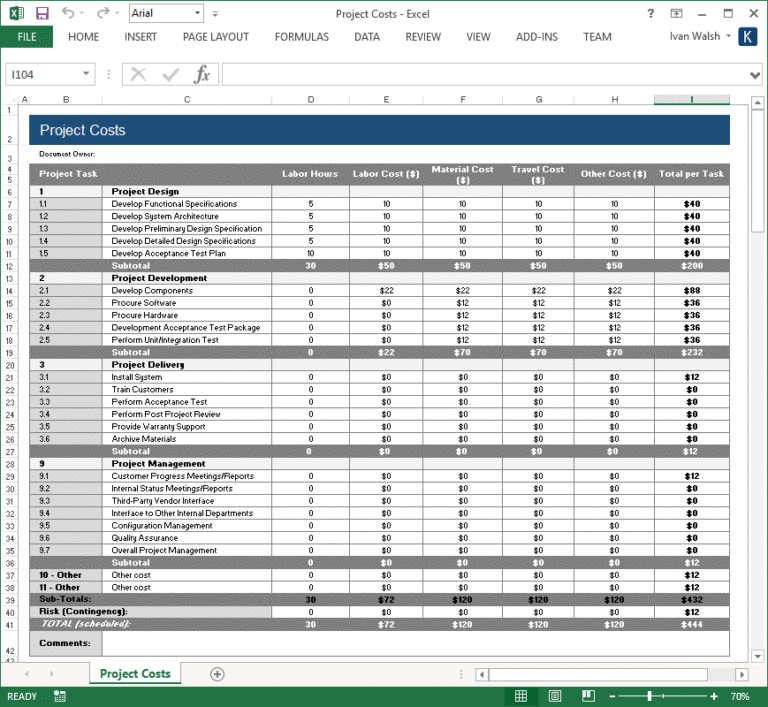Undo the last action
This screenshot has width=768, height=707.
pyautogui.click(x=68, y=13)
